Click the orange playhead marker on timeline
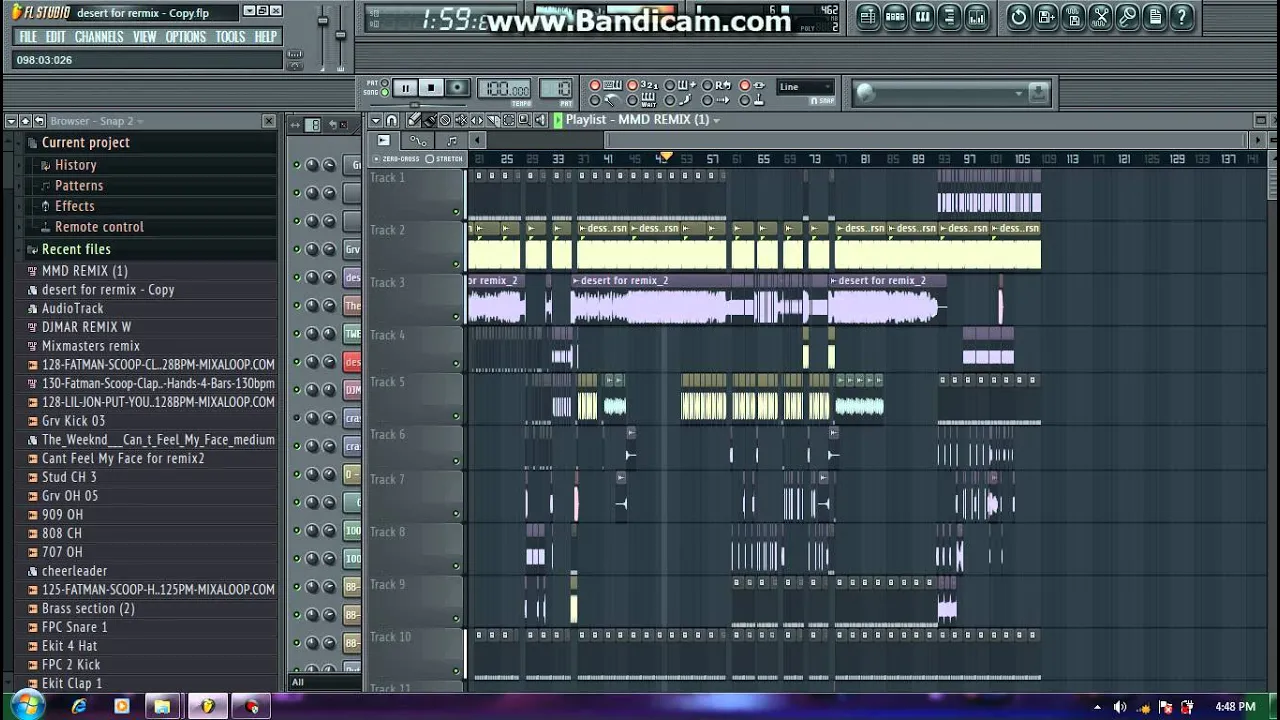The image size is (1280, 720). (665, 158)
